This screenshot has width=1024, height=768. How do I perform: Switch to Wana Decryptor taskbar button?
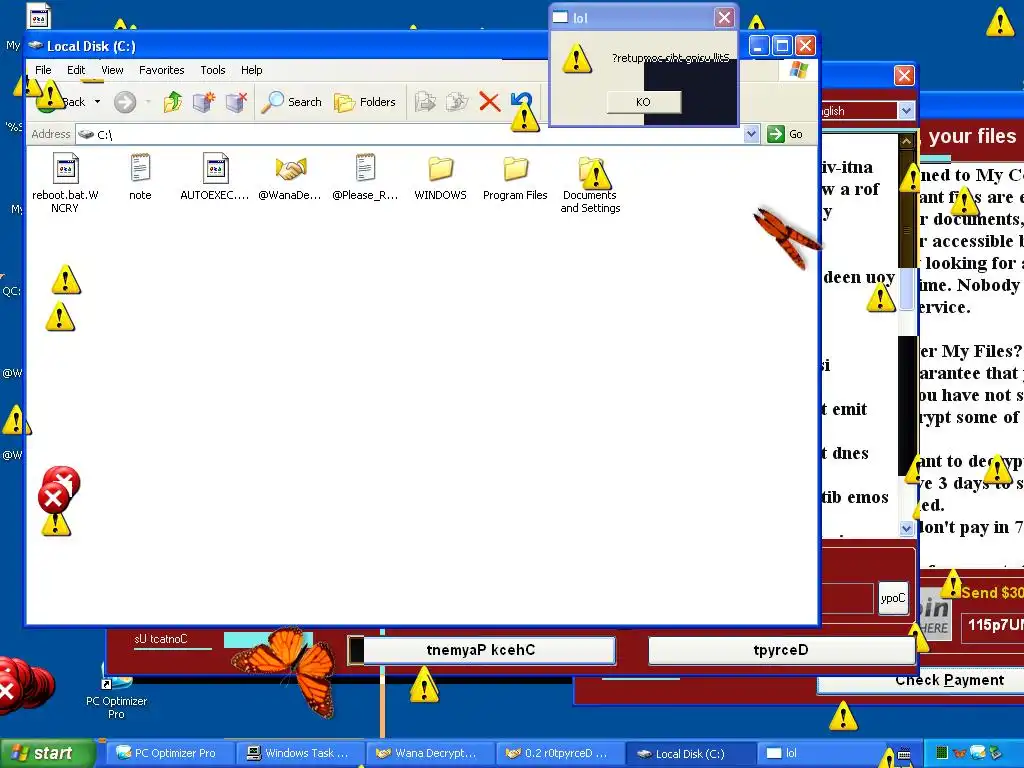429,753
